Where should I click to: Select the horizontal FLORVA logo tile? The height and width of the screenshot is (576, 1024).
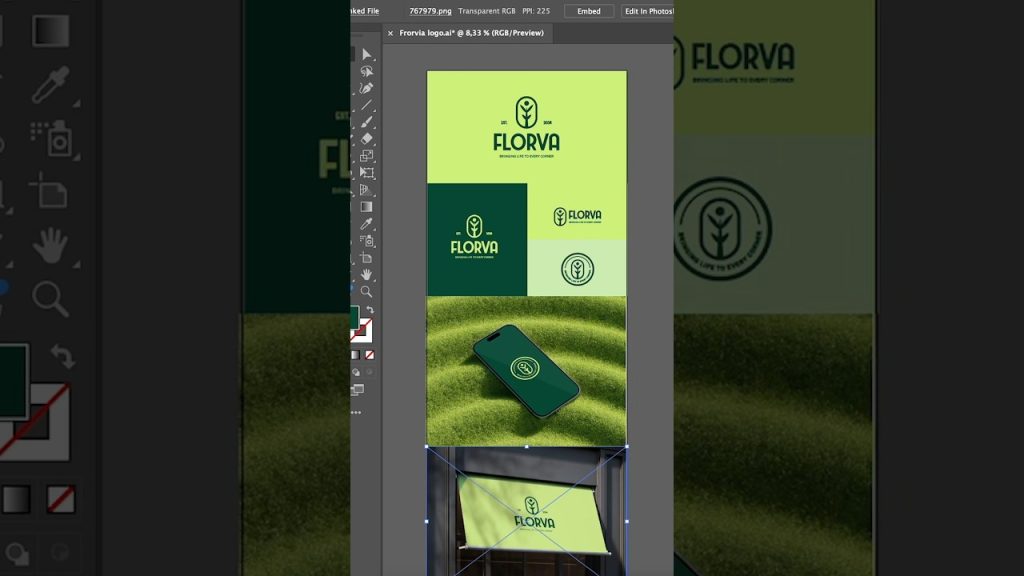[x=577, y=212]
